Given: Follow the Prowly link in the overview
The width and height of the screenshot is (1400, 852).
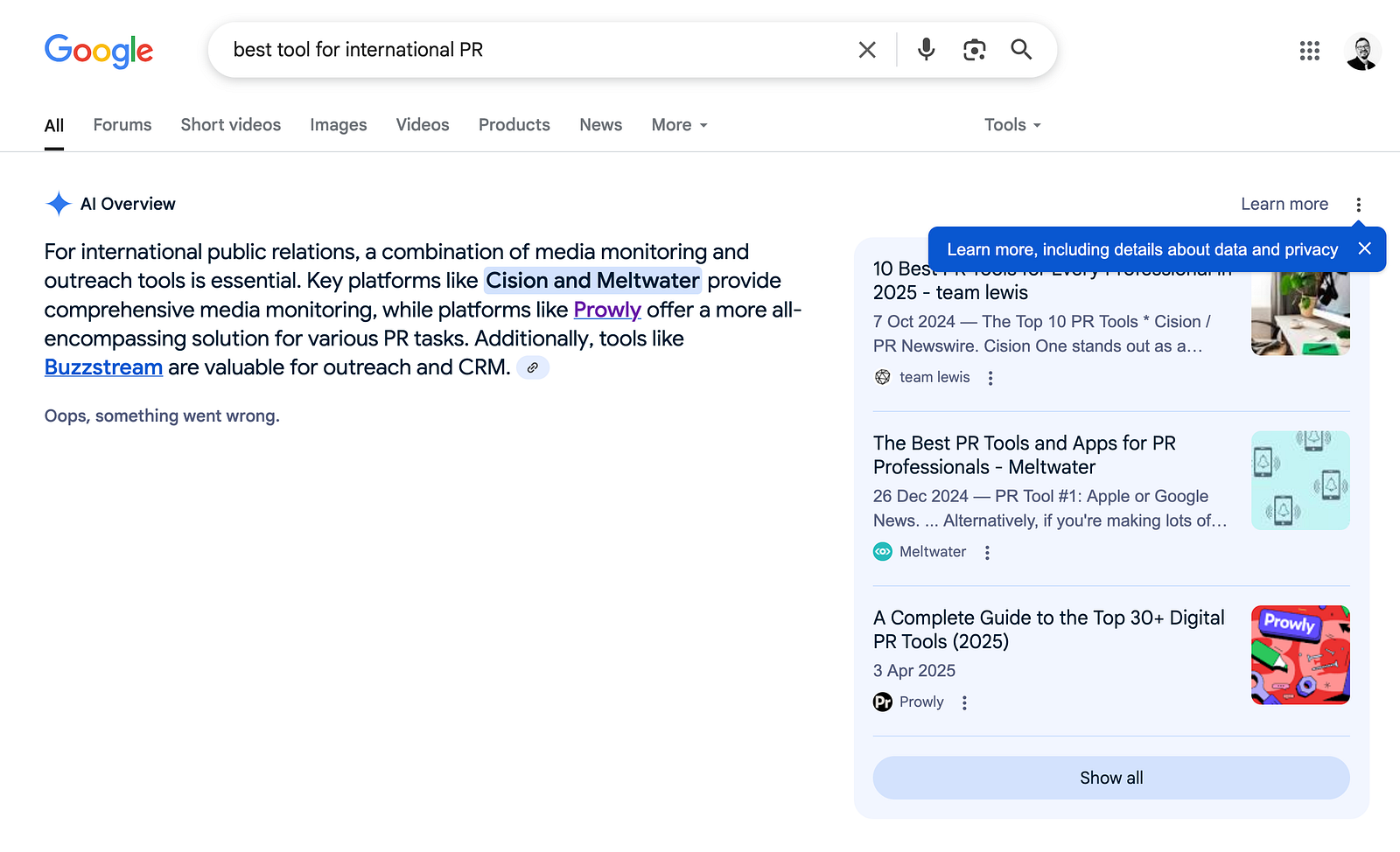Looking at the screenshot, I should [607, 310].
